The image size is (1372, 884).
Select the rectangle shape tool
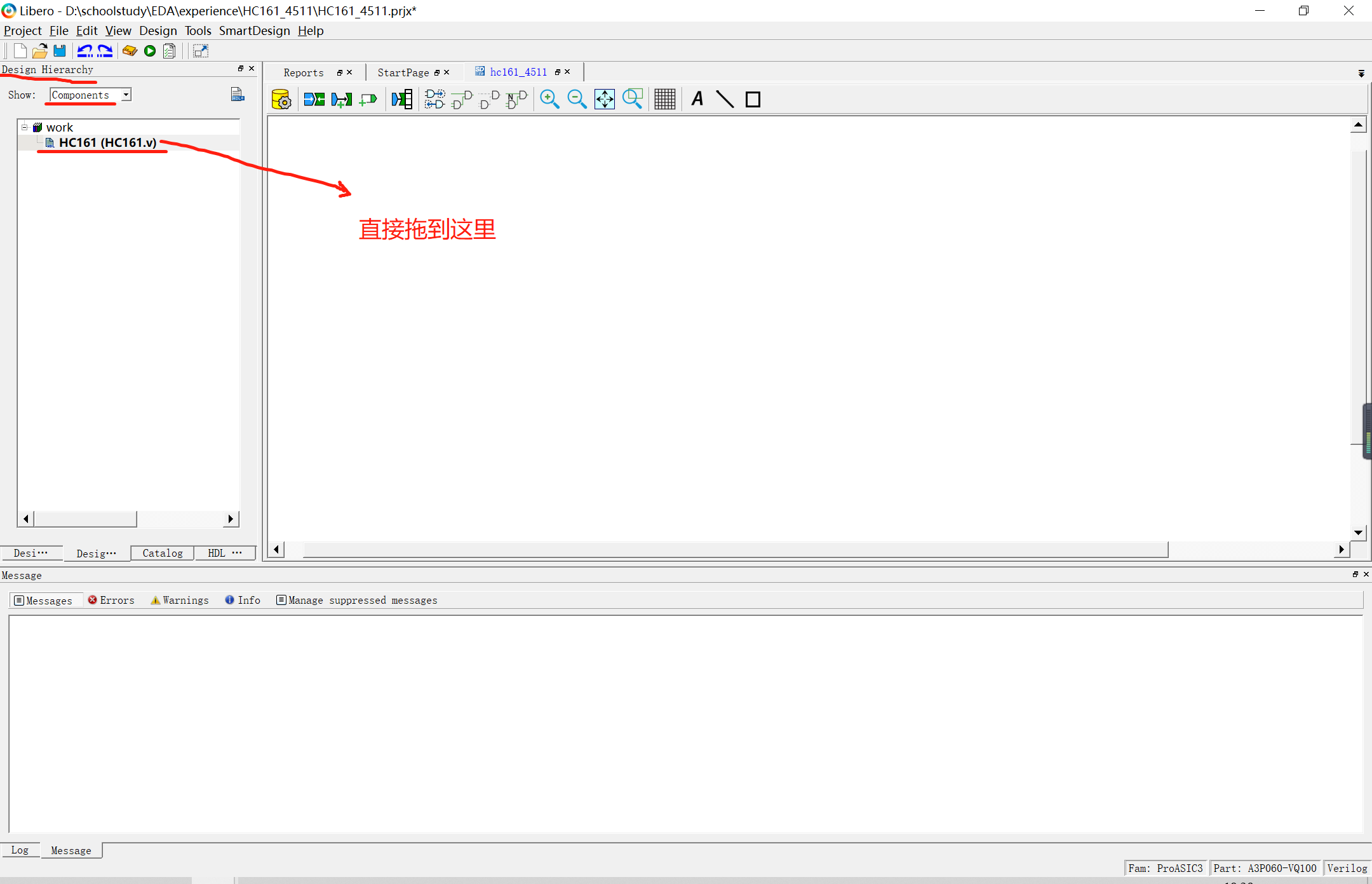(753, 99)
